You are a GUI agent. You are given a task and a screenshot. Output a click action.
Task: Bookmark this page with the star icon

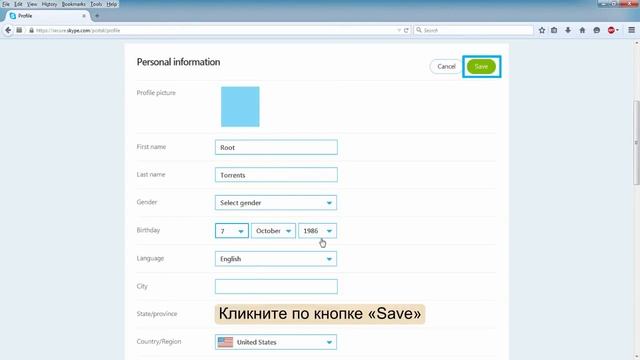[x=542, y=30]
